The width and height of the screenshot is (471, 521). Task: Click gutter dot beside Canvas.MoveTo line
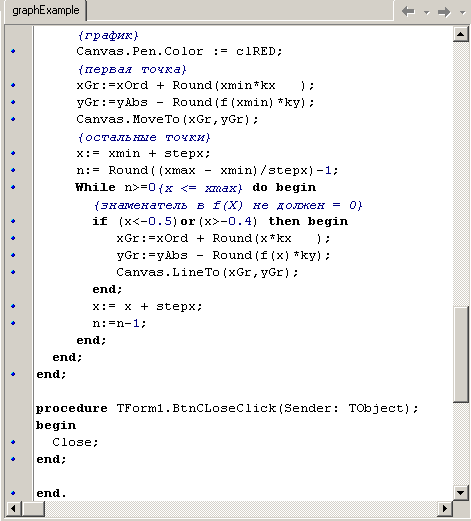[x=13, y=119]
